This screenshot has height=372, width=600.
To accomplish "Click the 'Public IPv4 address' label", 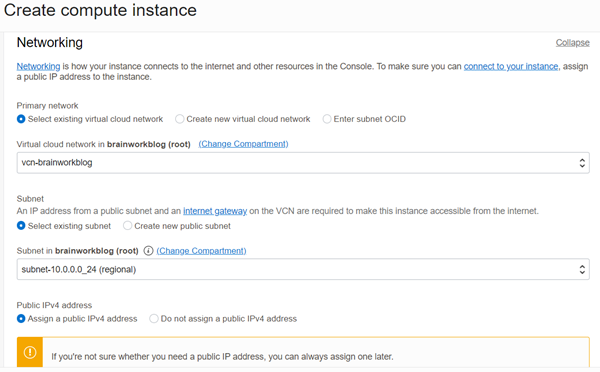I will tap(54, 305).
